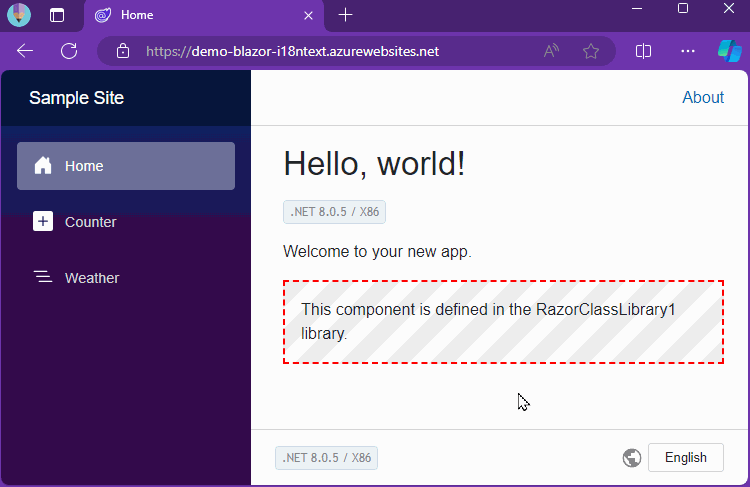
Task: Click the globe language icon
Action: (x=632, y=458)
